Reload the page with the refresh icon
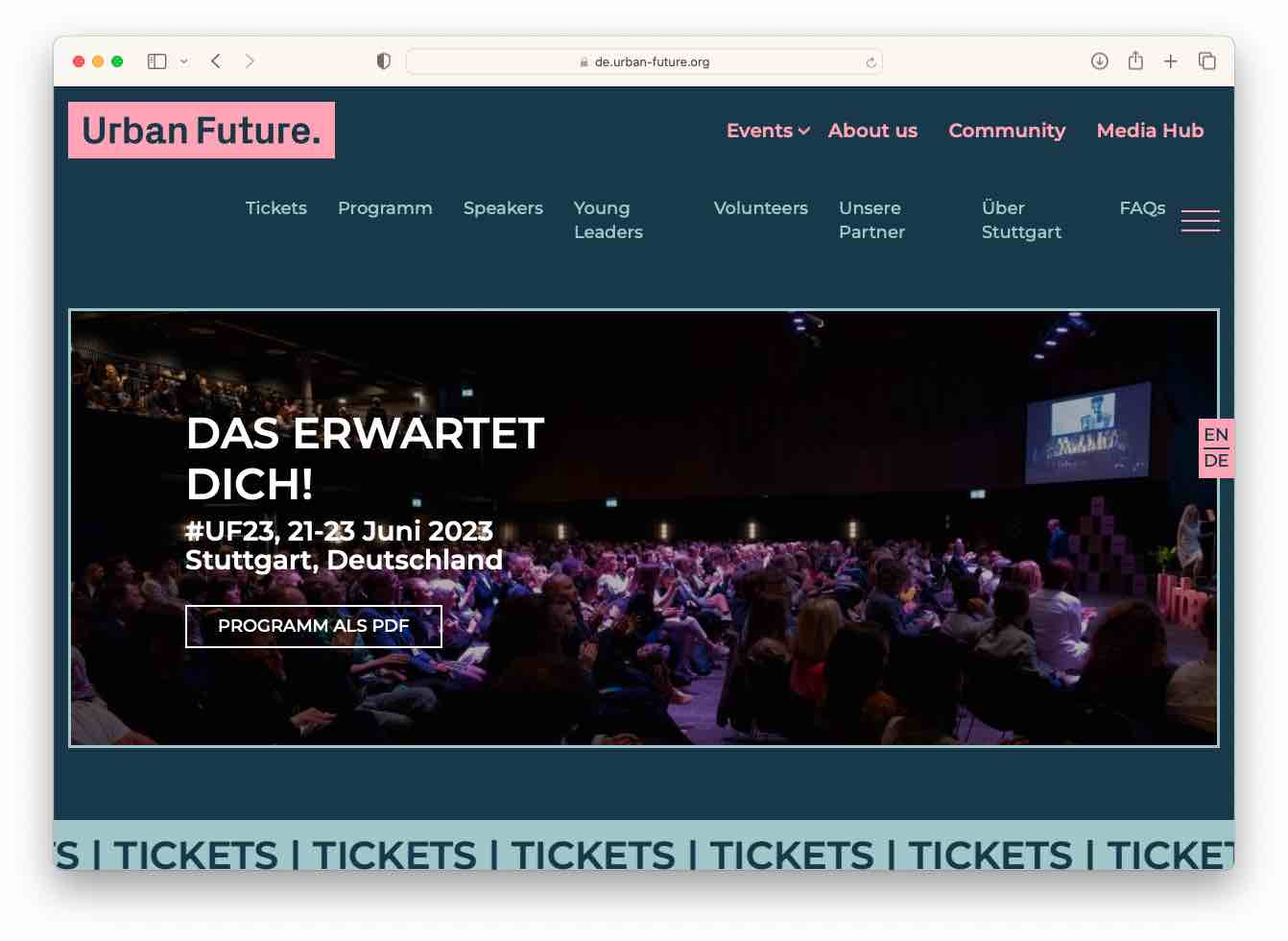The width and height of the screenshot is (1288, 941). tap(871, 62)
